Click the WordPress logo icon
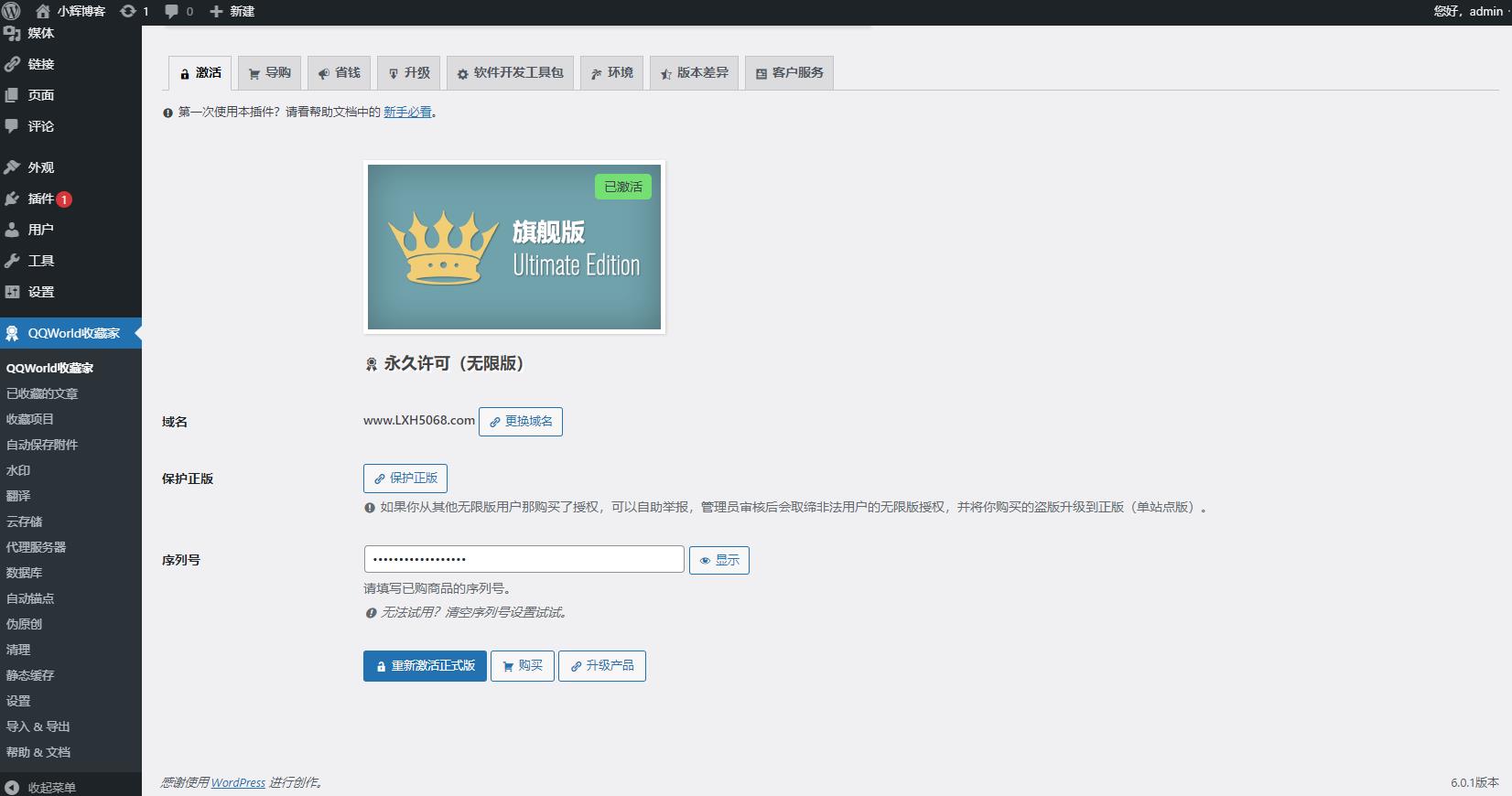 pos(11,11)
